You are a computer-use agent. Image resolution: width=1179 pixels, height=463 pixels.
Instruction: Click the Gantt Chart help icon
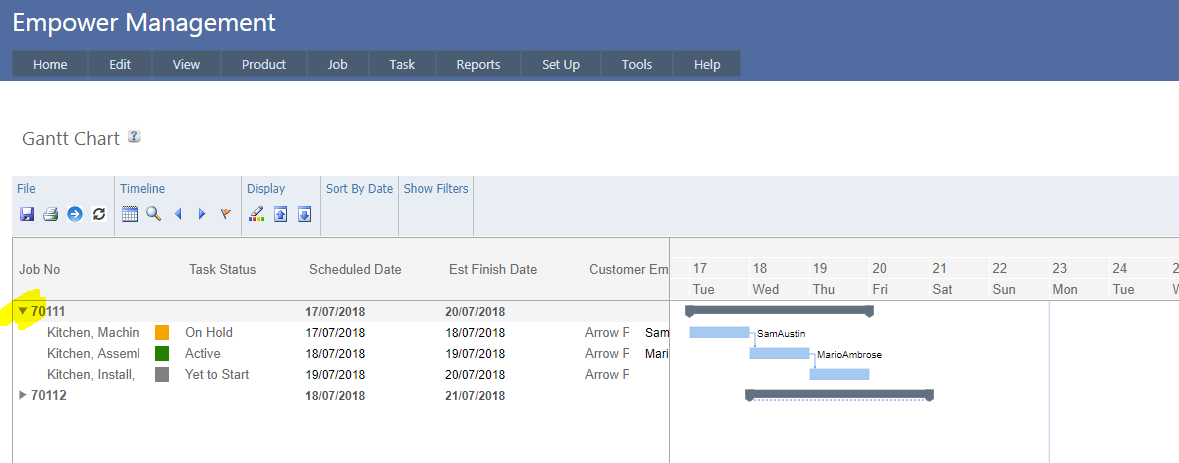134,137
